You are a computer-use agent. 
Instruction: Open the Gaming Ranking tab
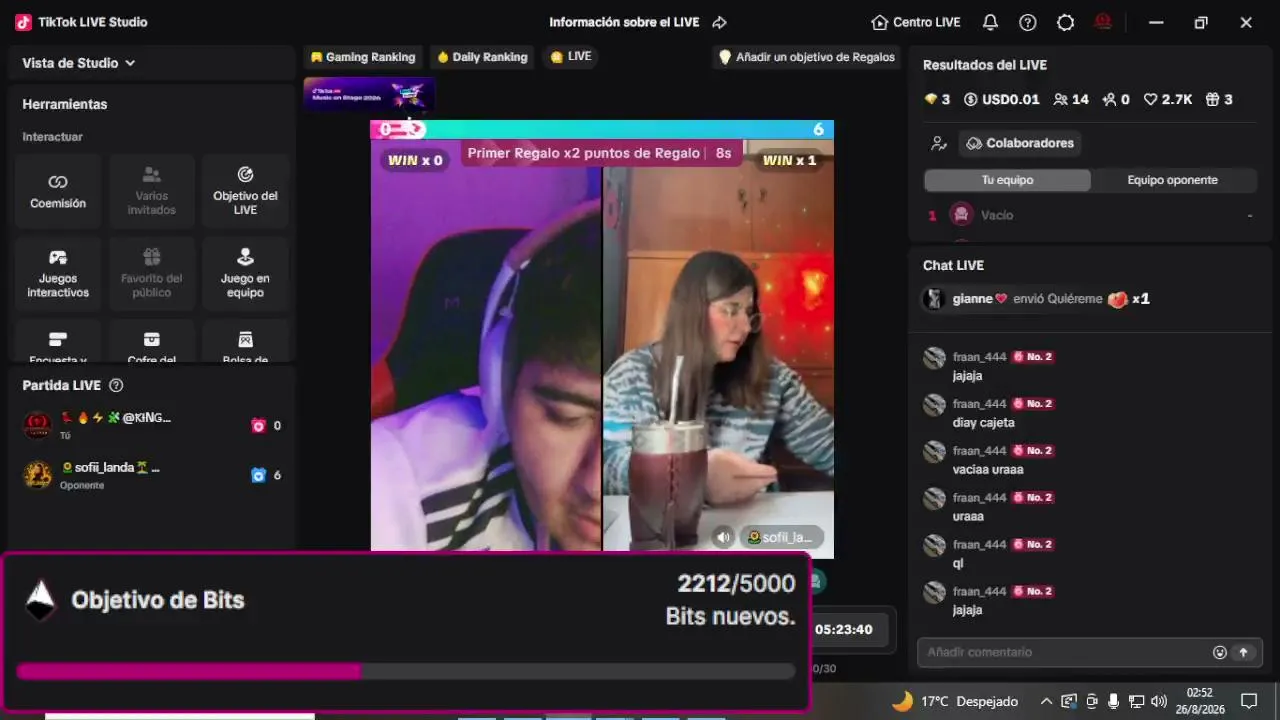coord(363,57)
